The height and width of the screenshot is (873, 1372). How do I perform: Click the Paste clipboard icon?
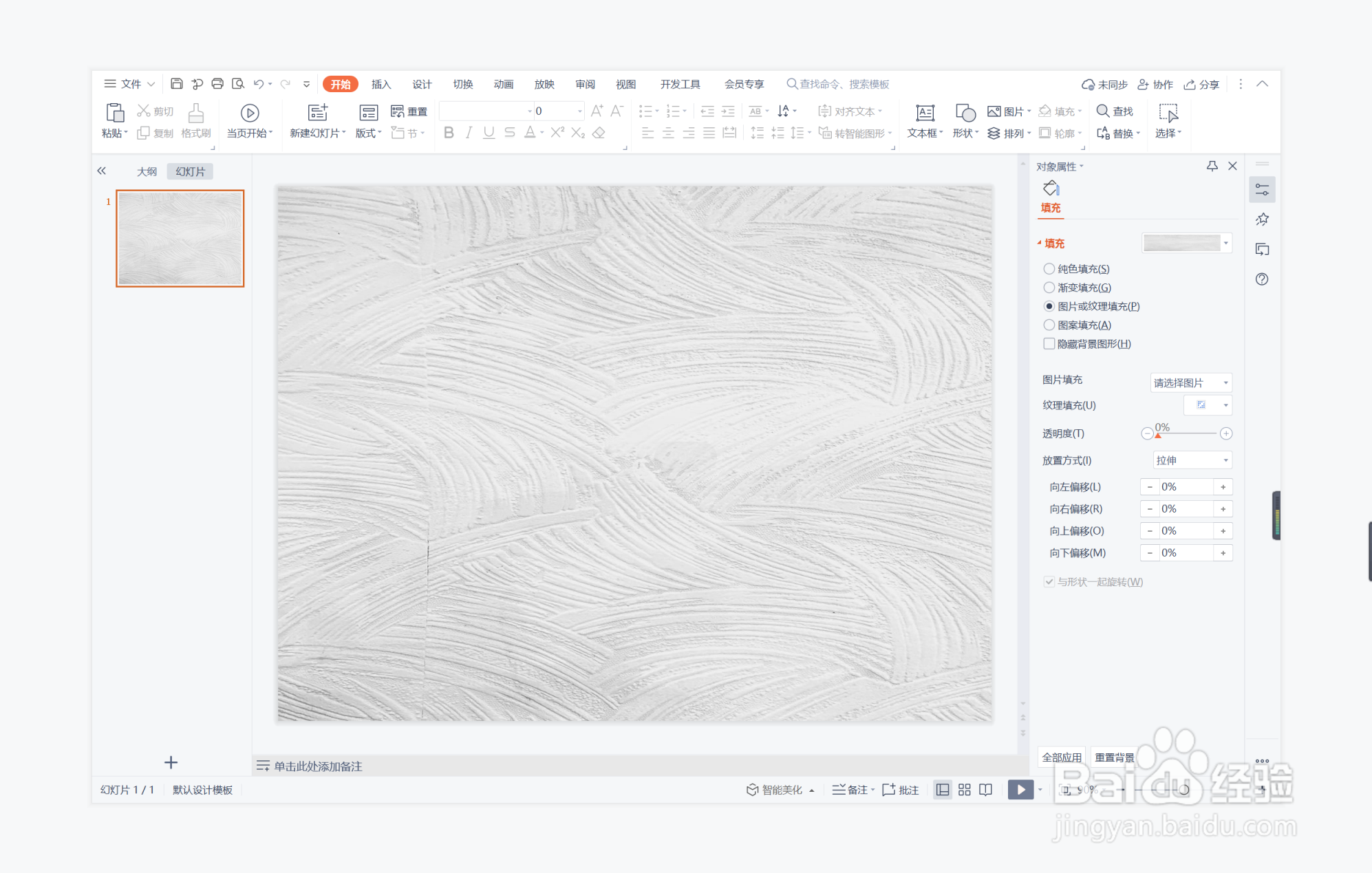click(114, 113)
